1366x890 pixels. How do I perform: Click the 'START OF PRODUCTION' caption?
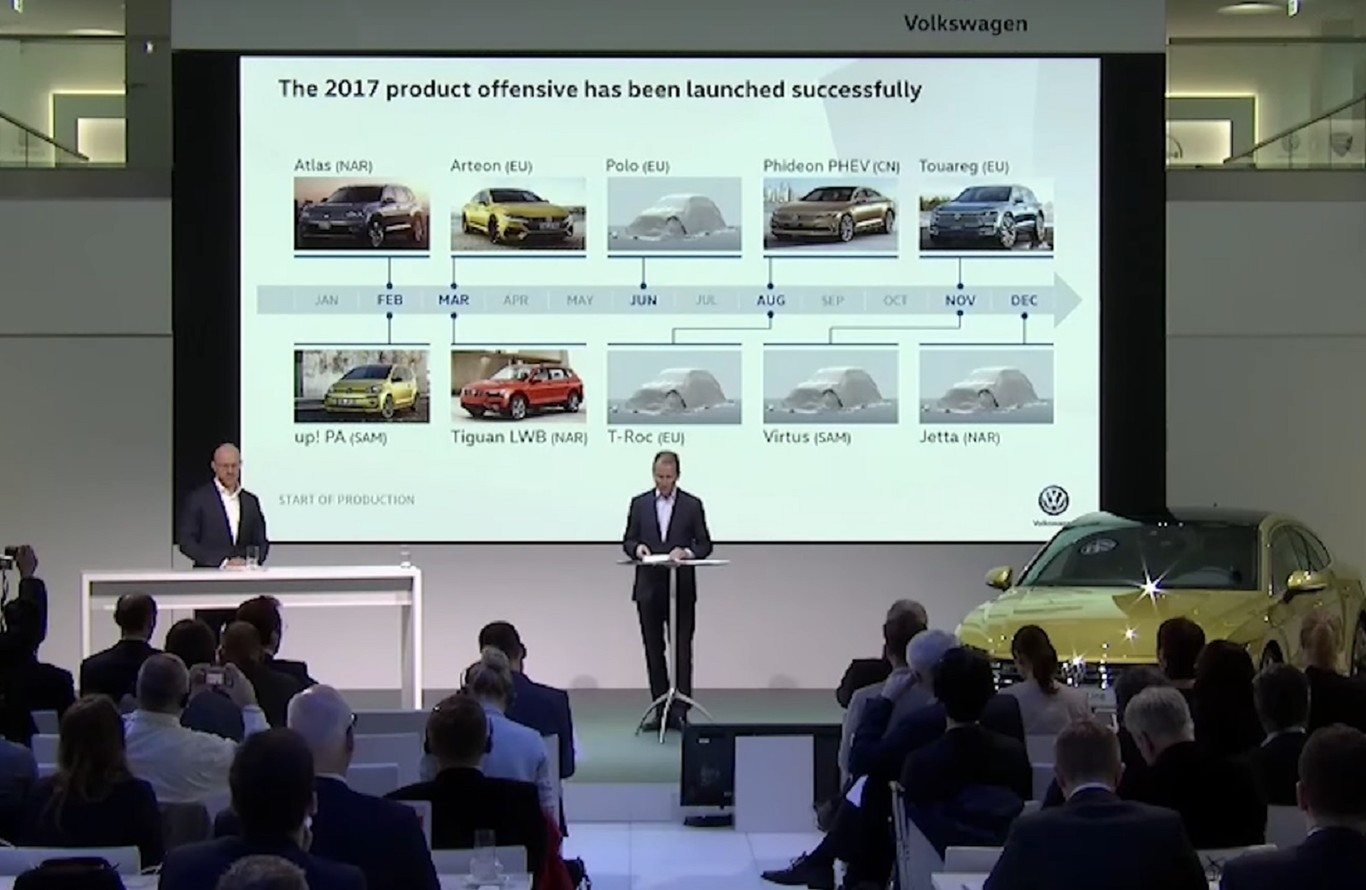tap(346, 499)
